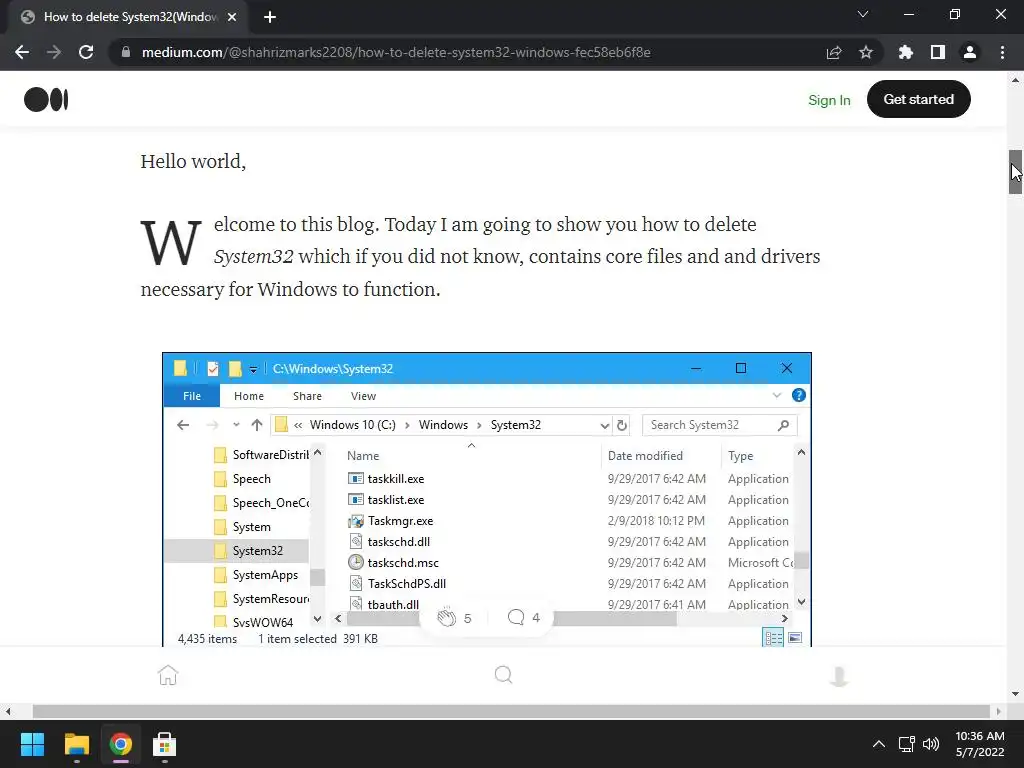This screenshot has height=768, width=1024.
Task: Clap for this article
Action: (x=447, y=617)
